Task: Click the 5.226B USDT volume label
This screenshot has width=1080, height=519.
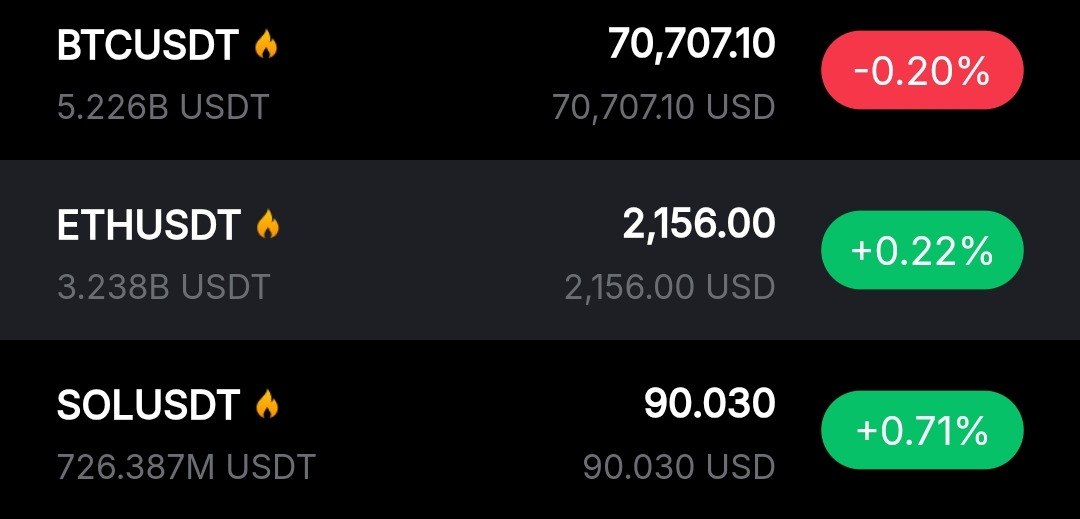Action: pyautogui.click(x=163, y=107)
